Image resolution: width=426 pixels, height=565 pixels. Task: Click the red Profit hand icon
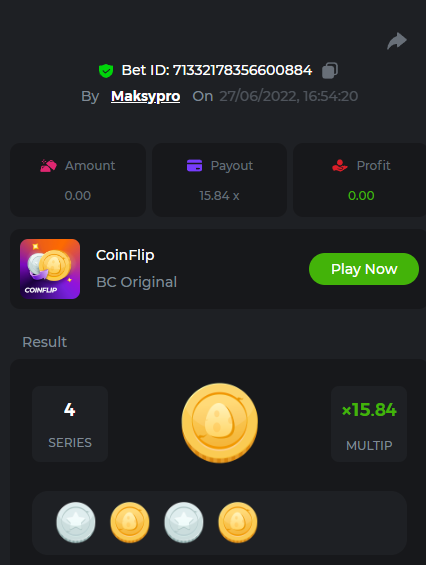pyautogui.click(x=340, y=165)
